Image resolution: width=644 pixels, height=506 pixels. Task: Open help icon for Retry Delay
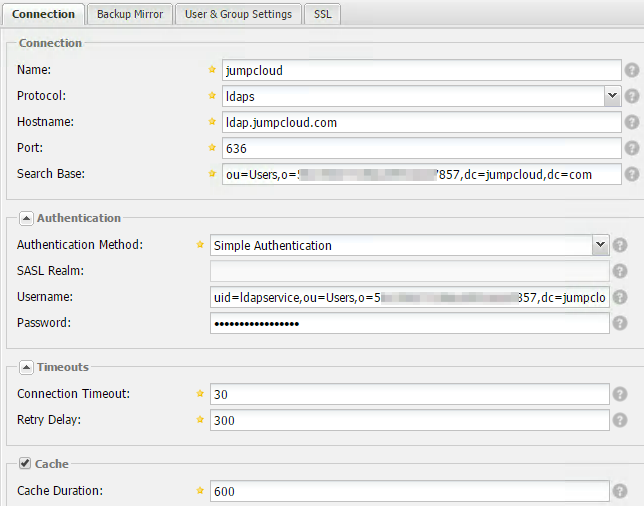[620, 420]
